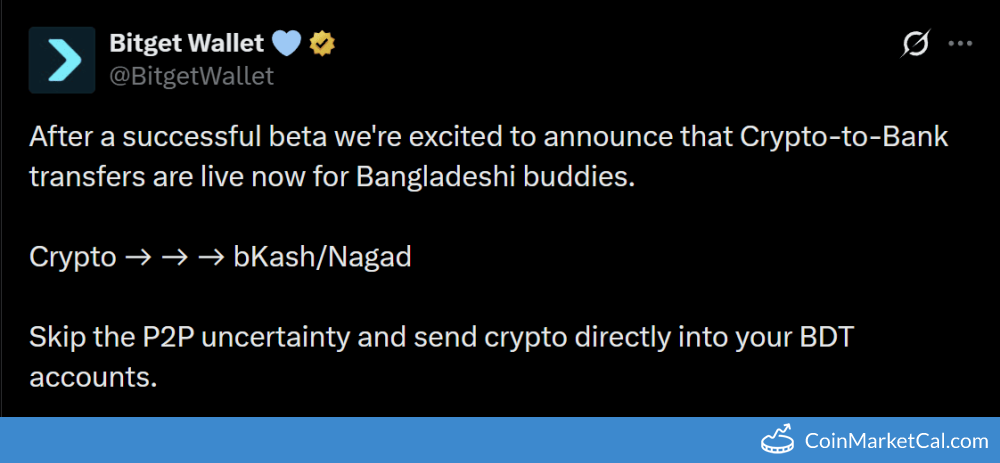Click the word "Crypto-to-Bank" in the post

point(844,138)
